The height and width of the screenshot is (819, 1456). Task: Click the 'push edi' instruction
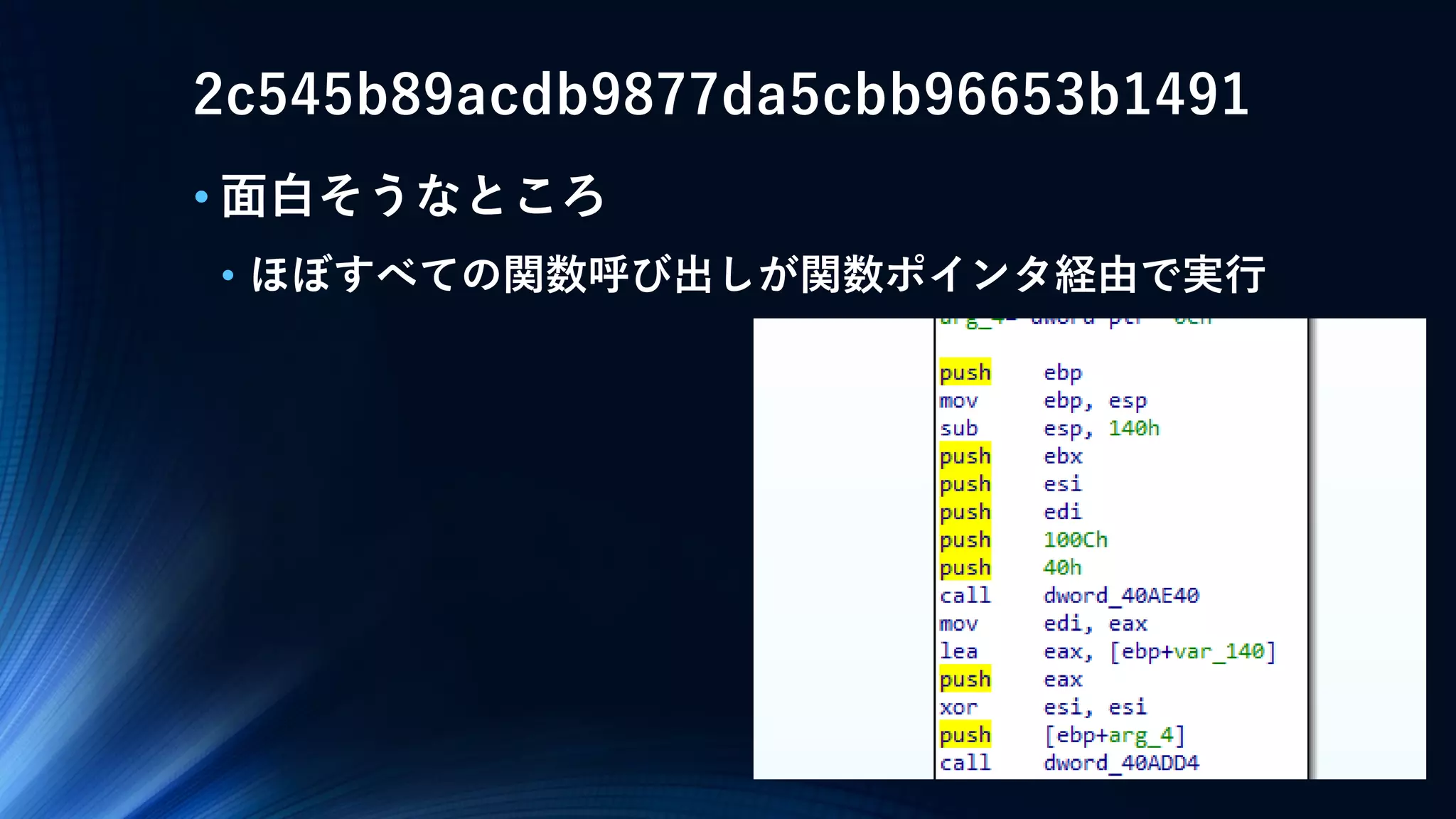point(1010,512)
